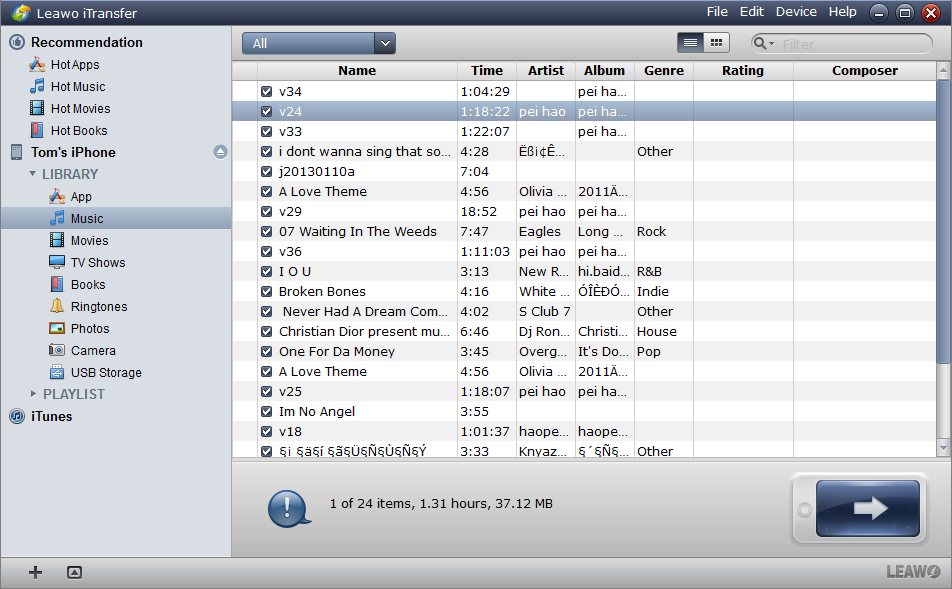Click the Recommendation section icon

coord(17,42)
